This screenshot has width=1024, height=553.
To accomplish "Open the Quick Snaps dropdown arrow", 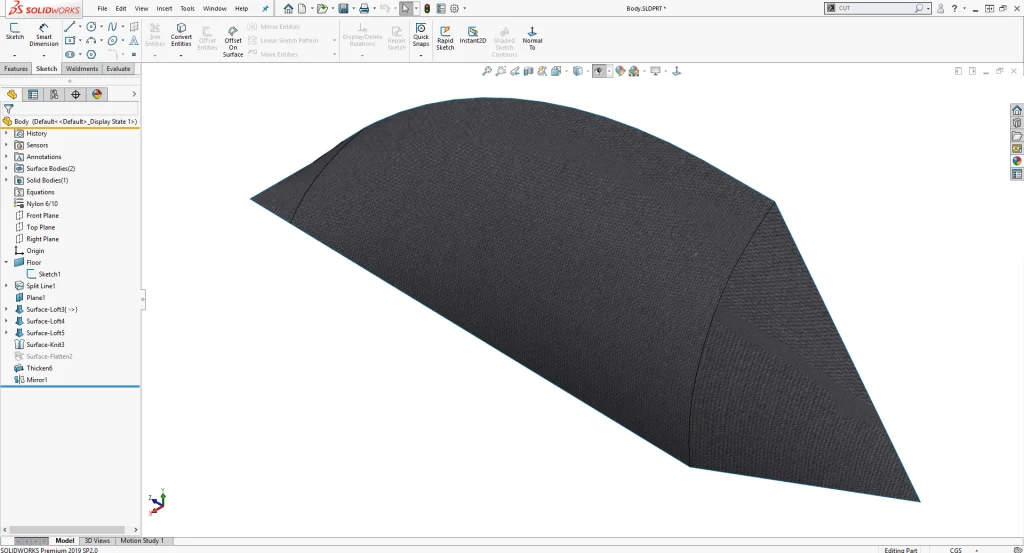I will click(x=421, y=55).
